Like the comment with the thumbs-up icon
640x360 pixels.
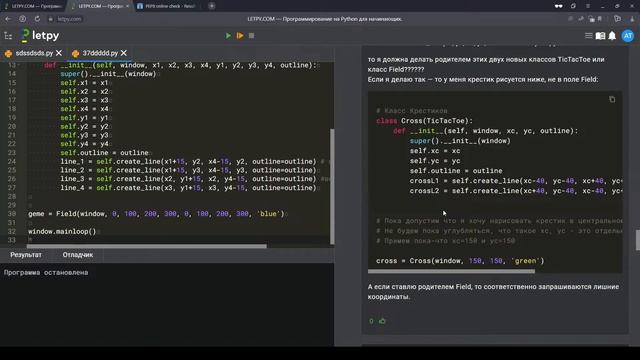[382, 321]
